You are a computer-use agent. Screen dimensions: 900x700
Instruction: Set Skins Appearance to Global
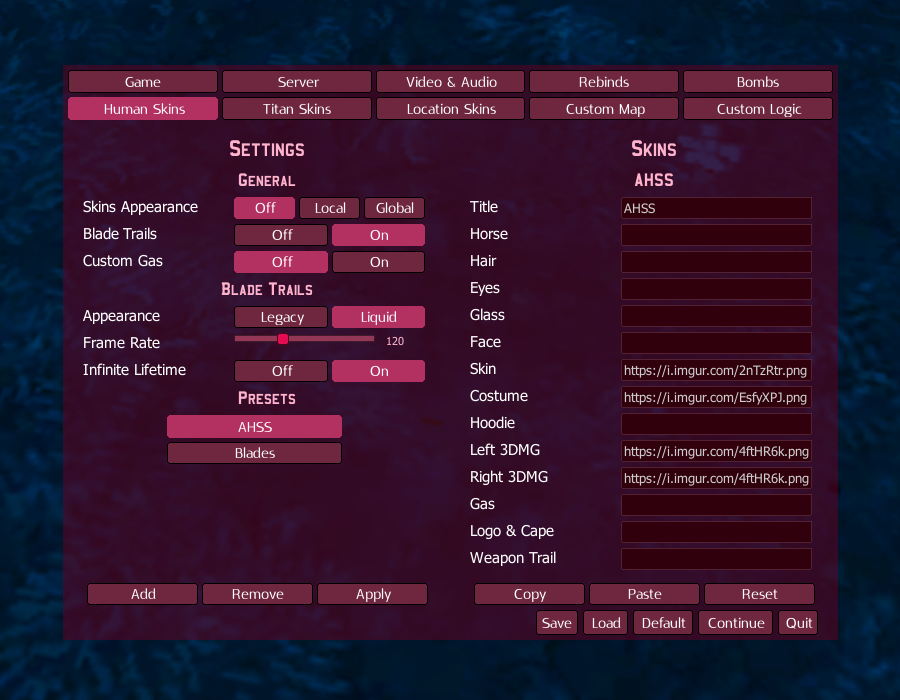[x=394, y=207]
